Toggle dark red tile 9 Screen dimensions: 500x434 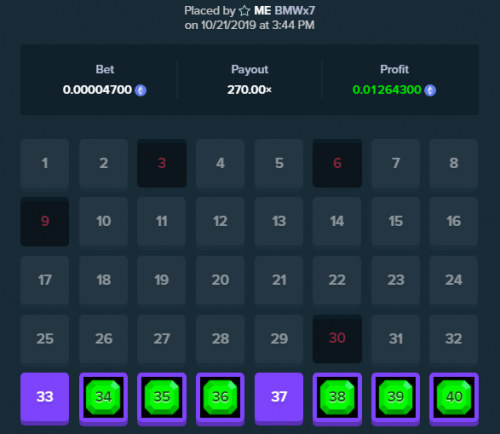tap(45, 221)
